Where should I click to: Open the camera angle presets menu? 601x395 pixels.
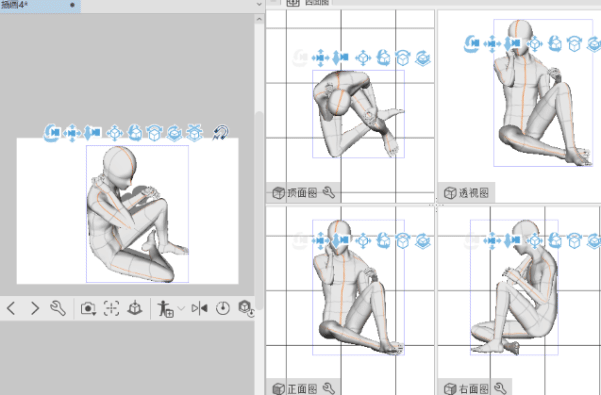[88, 308]
